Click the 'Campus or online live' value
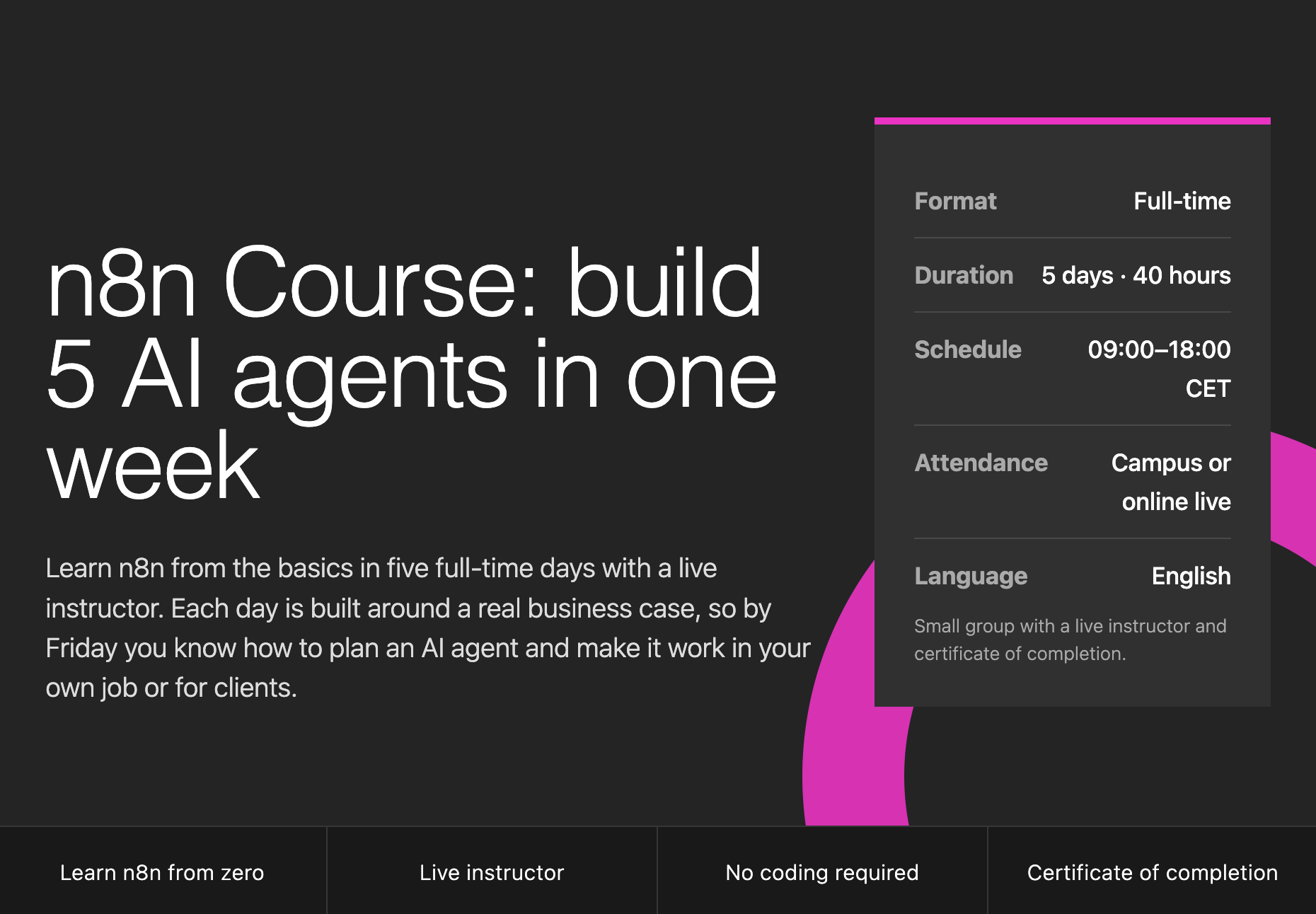This screenshot has width=1316, height=914. pyautogui.click(x=1171, y=482)
